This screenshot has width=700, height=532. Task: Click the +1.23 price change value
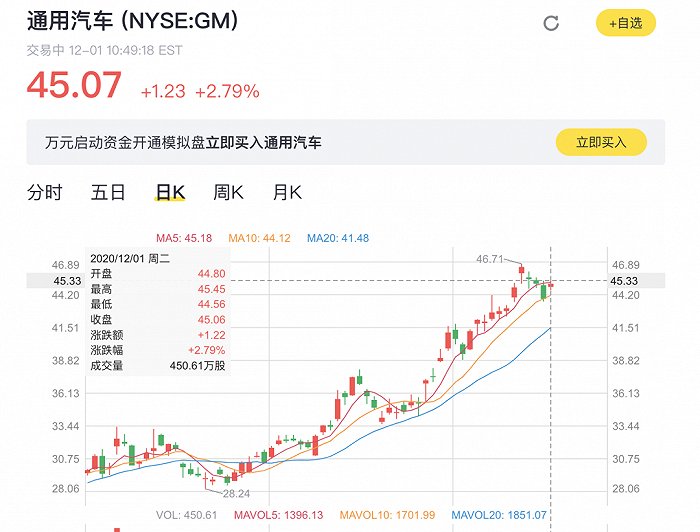pyautogui.click(x=163, y=91)
